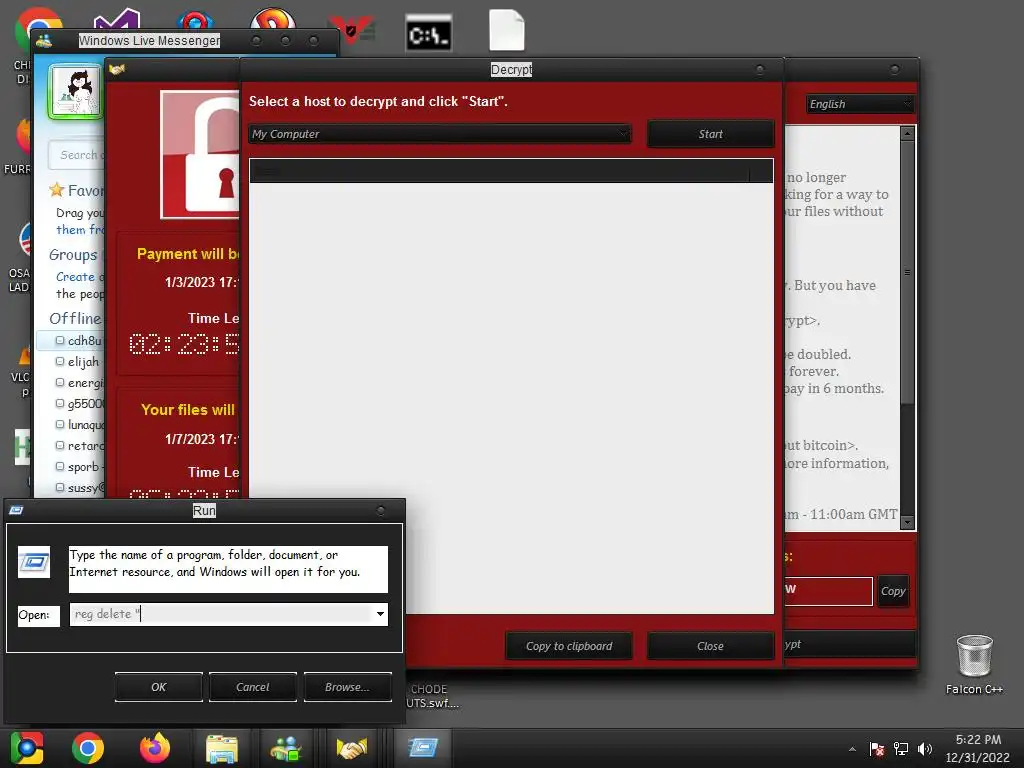This screenshot has width=1024, height=768.
Task: Open the volume speaker tray icon
Action: coord(925,749)
